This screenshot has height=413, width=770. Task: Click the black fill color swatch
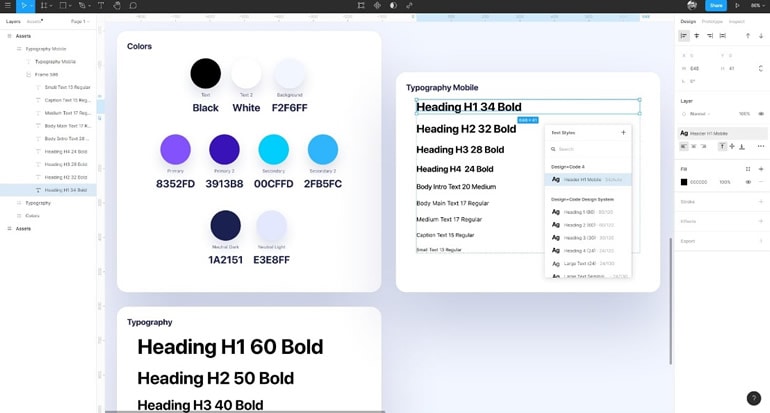coord(684,182)
